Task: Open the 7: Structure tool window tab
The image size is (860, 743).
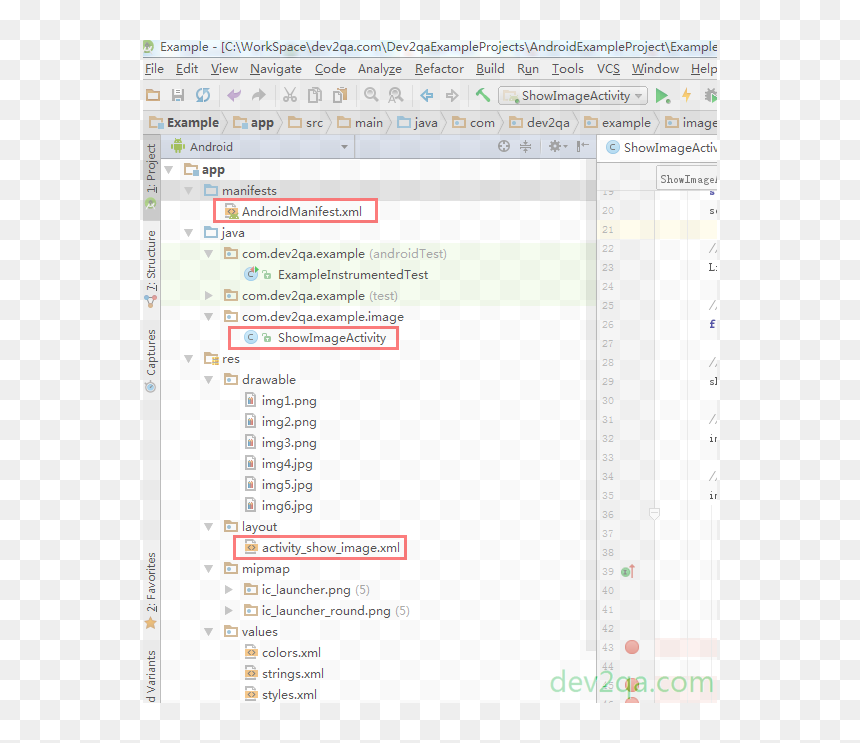Action: 151,268
